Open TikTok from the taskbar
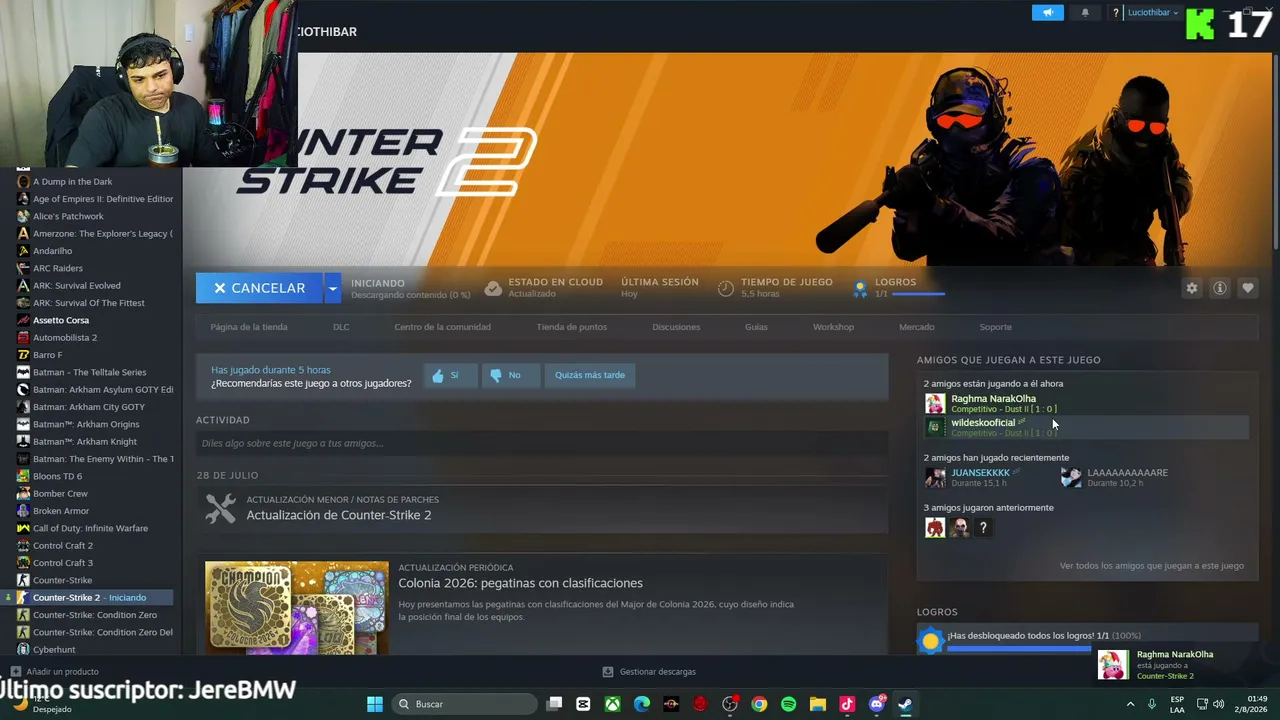1280x720 pixels. pos(847,704)
